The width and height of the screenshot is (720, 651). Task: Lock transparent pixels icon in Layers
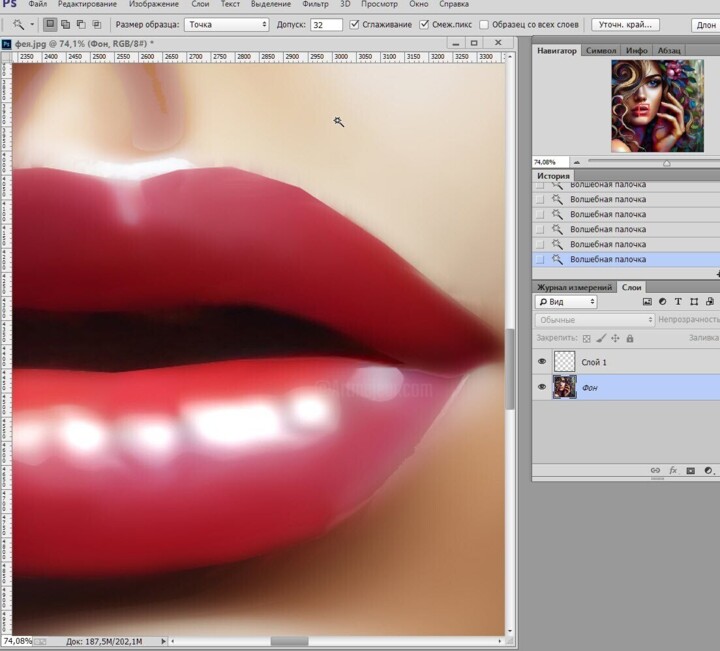586,339
